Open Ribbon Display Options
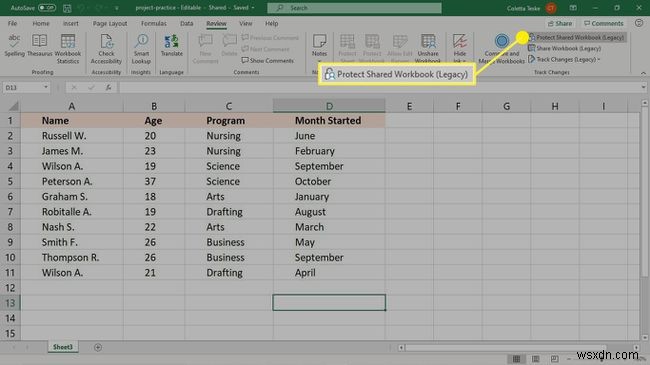The image size is (650, 365). point(573,8)
